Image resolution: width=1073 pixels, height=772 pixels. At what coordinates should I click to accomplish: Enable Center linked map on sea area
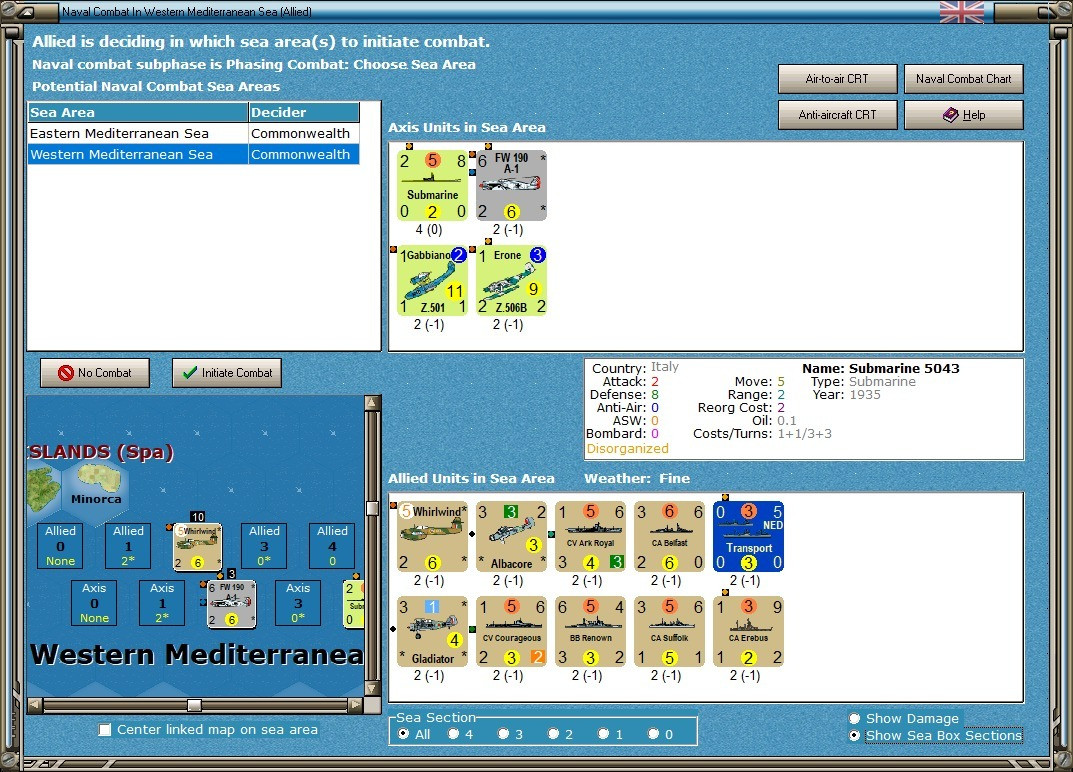105,730
